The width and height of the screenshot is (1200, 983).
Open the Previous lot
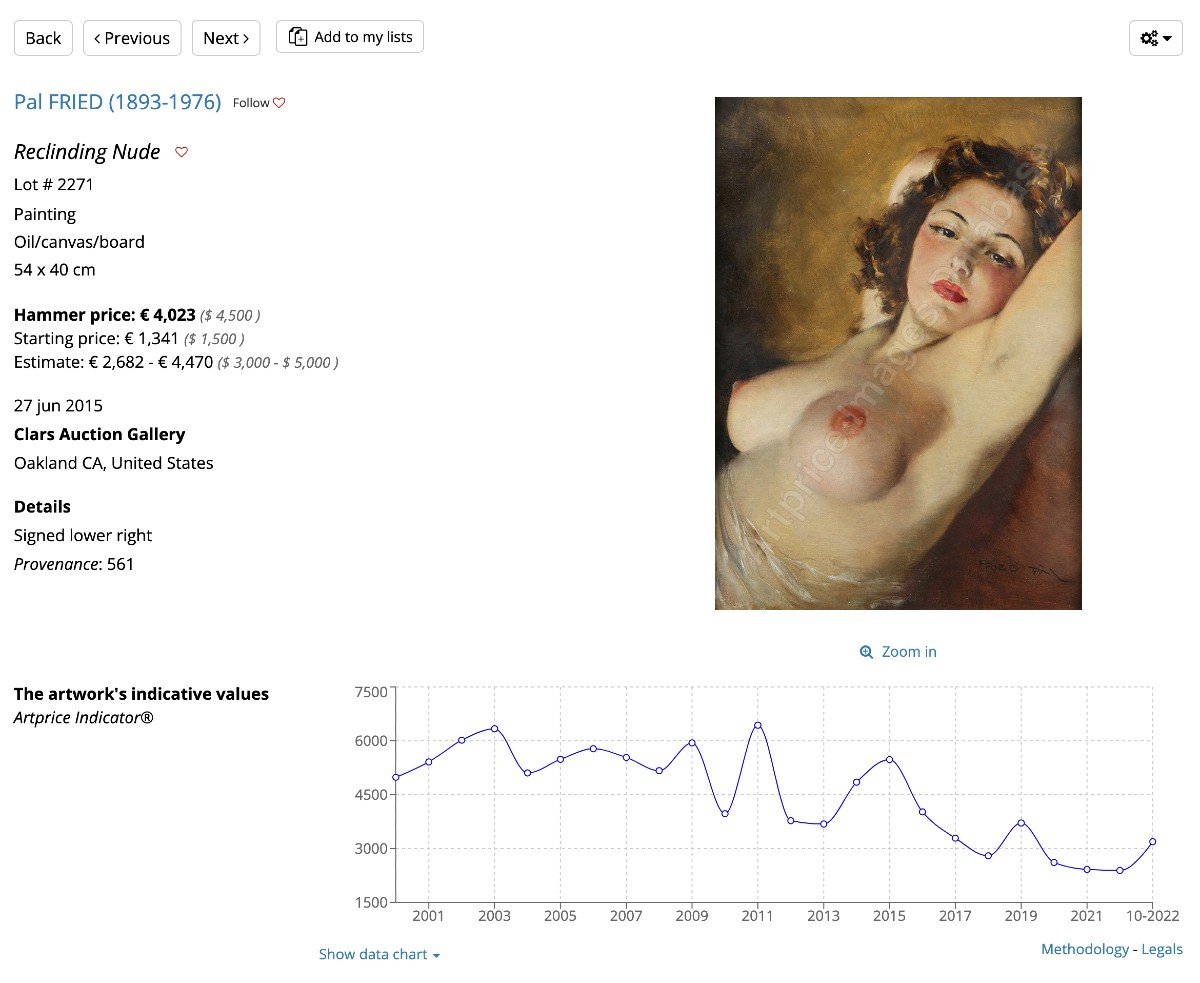tap(132, 38)
